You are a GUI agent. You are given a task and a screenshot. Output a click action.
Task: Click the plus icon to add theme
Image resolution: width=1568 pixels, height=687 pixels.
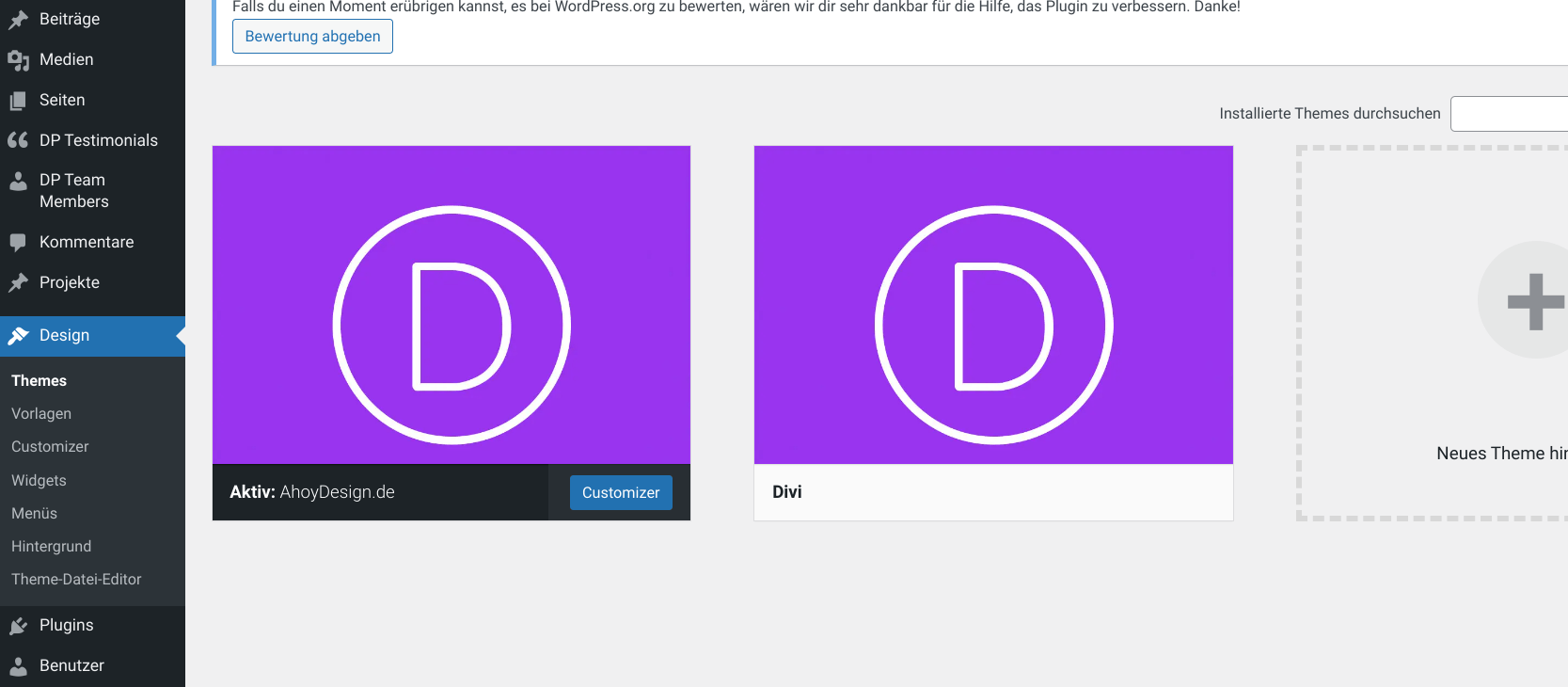[x=1534, y=301]
